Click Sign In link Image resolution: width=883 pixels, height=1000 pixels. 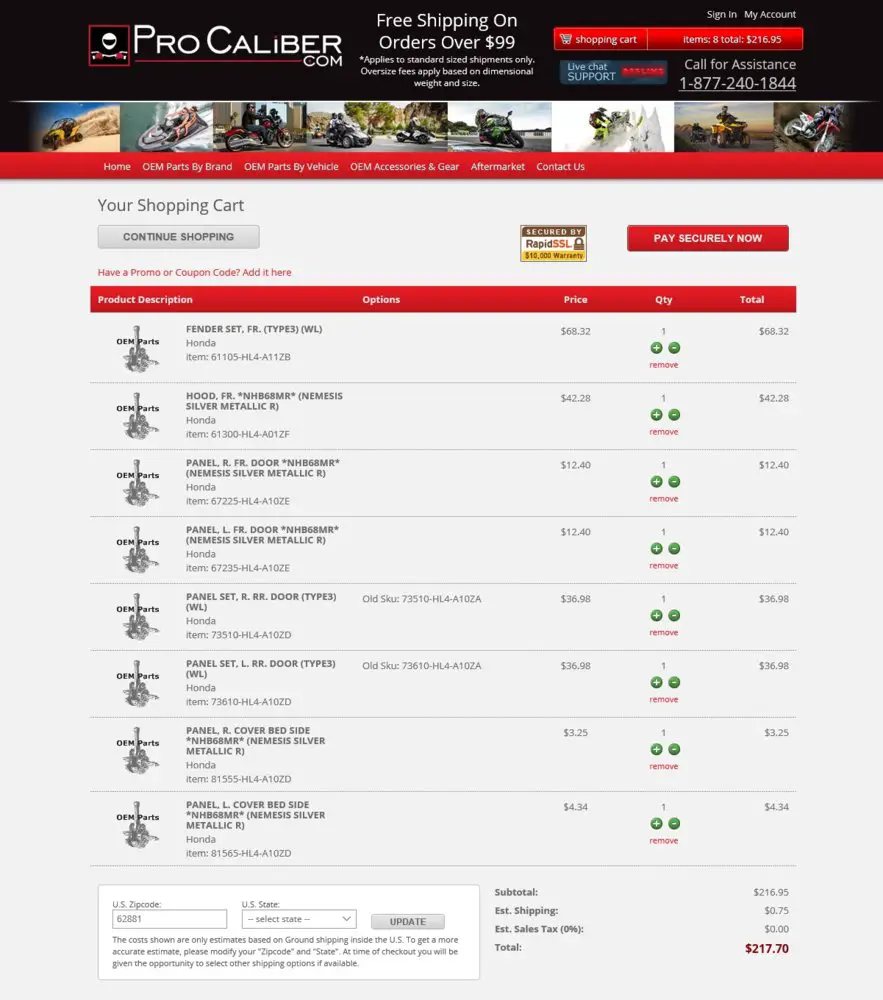click(722, 14)
